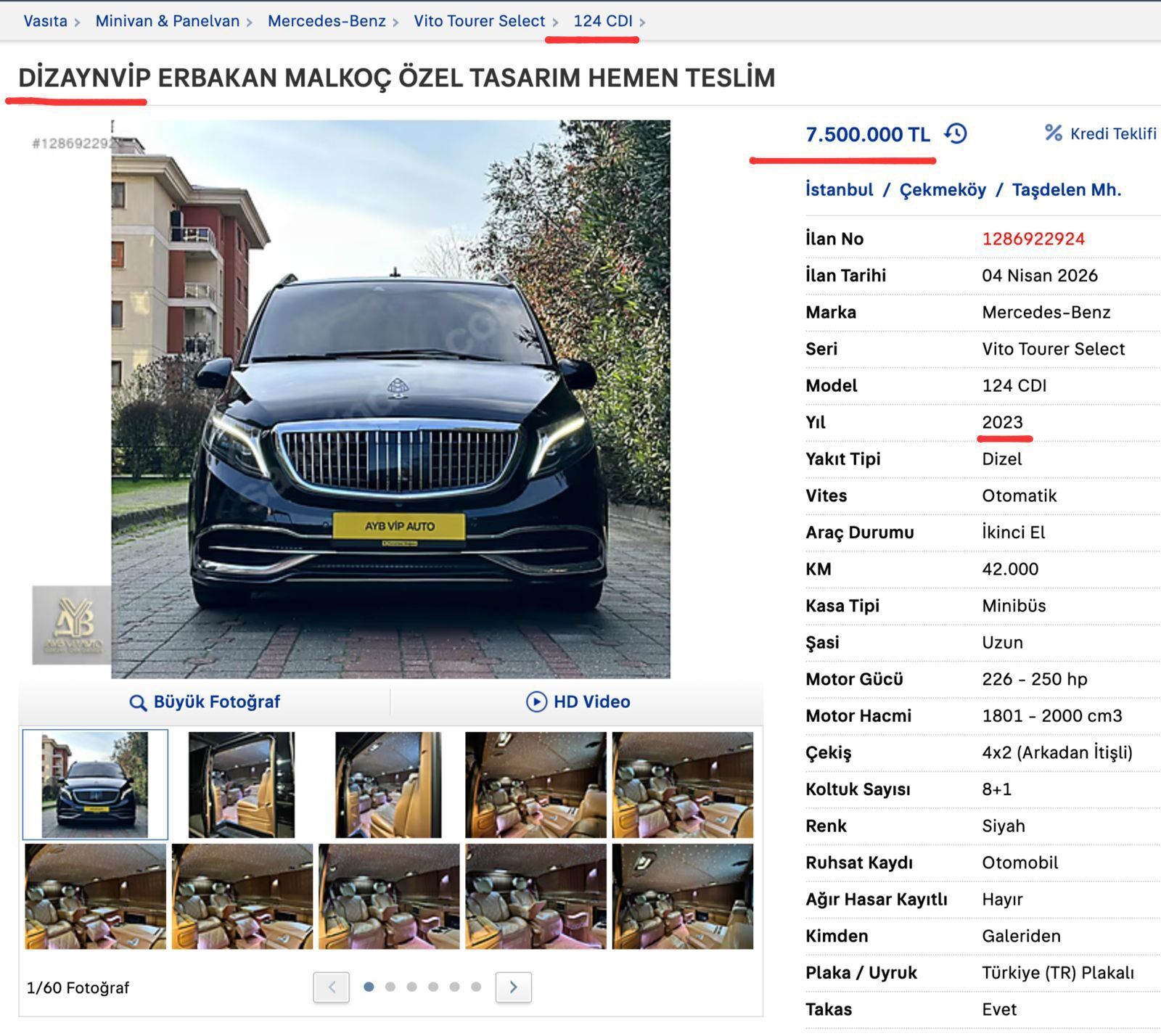Open the chevron after Vito Tourer Select
This screenshot has height=1036, width=1161.
pos(554,21)
